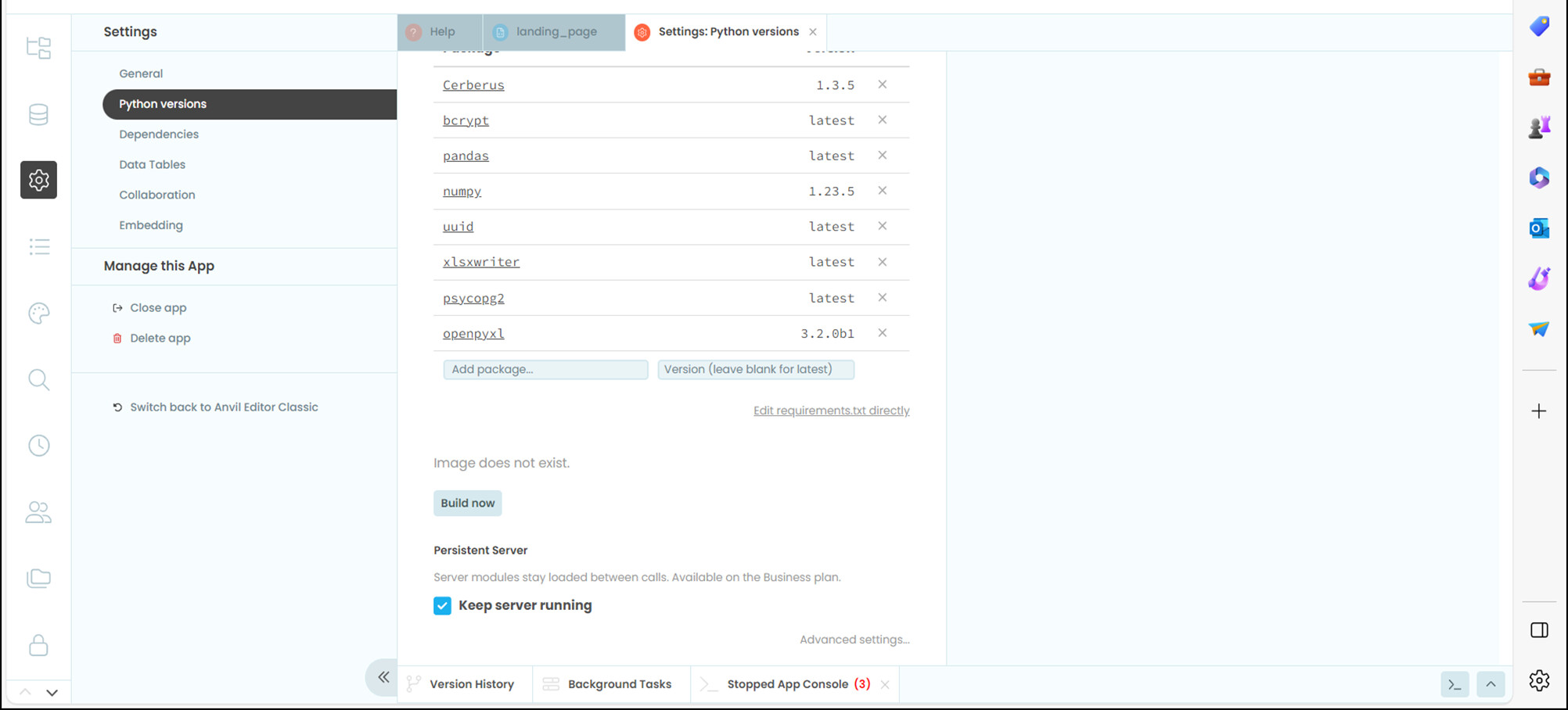Image resolution: width=1568 pixels, height=710 pixels.
Task: Open the App Browser sidebar icon
Action: (38, 48)
